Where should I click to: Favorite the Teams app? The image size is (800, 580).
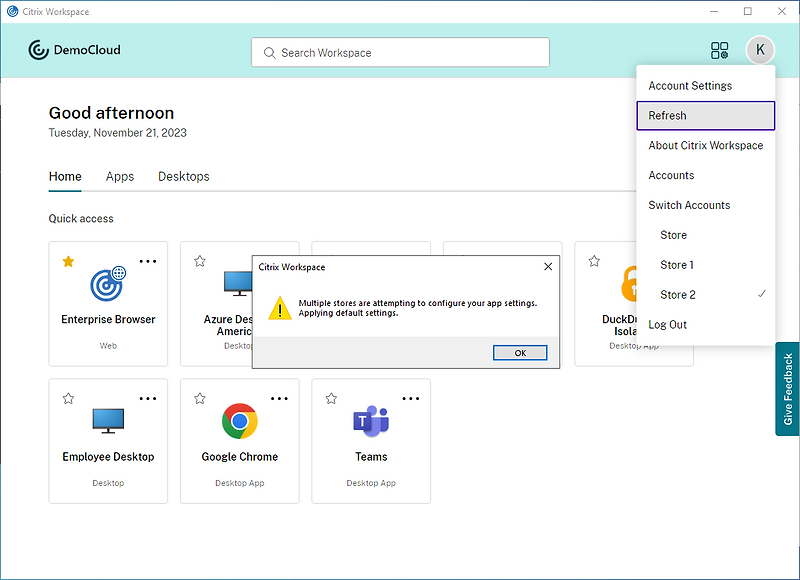pos(331,398)
